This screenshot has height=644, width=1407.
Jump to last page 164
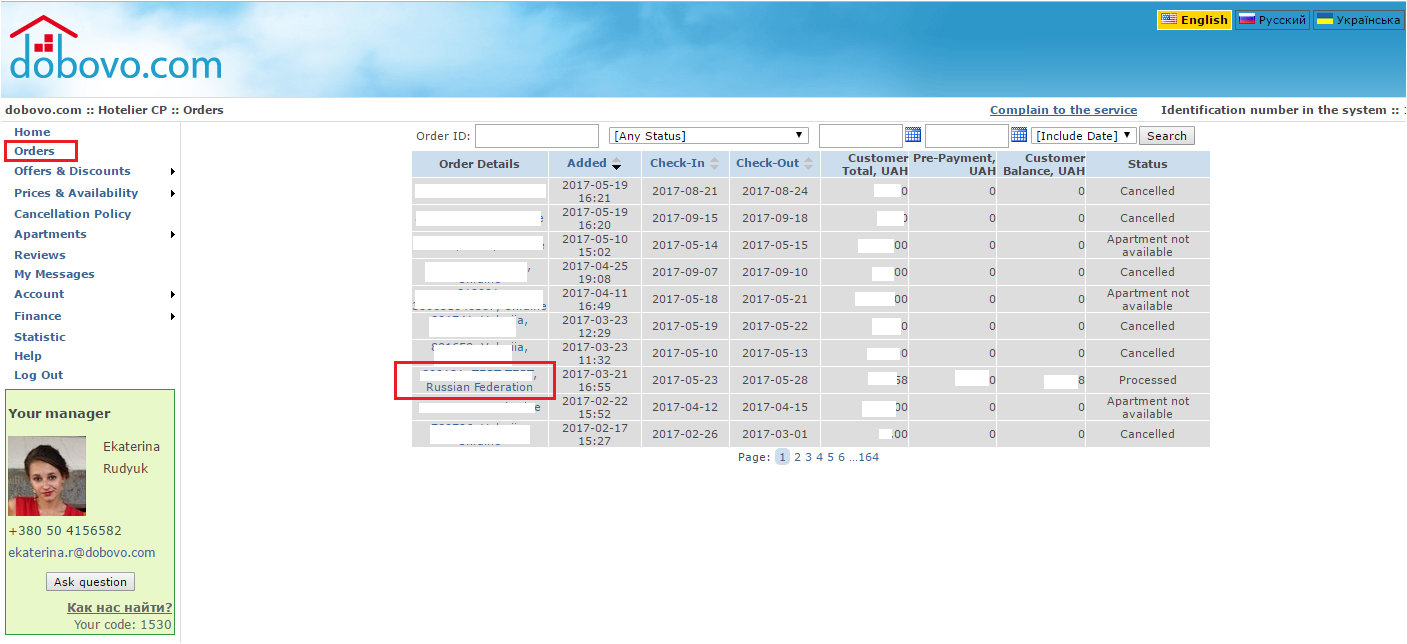click(865, 457)
